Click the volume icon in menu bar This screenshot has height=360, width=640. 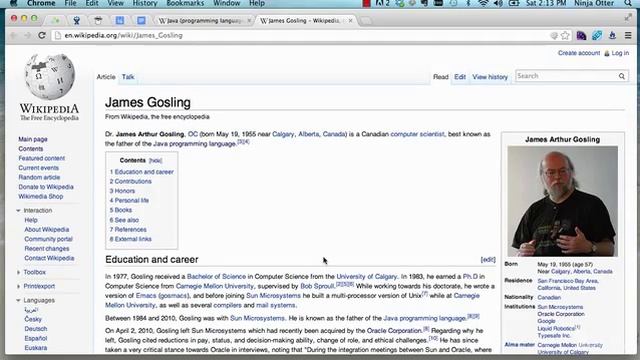coord(498,3)
